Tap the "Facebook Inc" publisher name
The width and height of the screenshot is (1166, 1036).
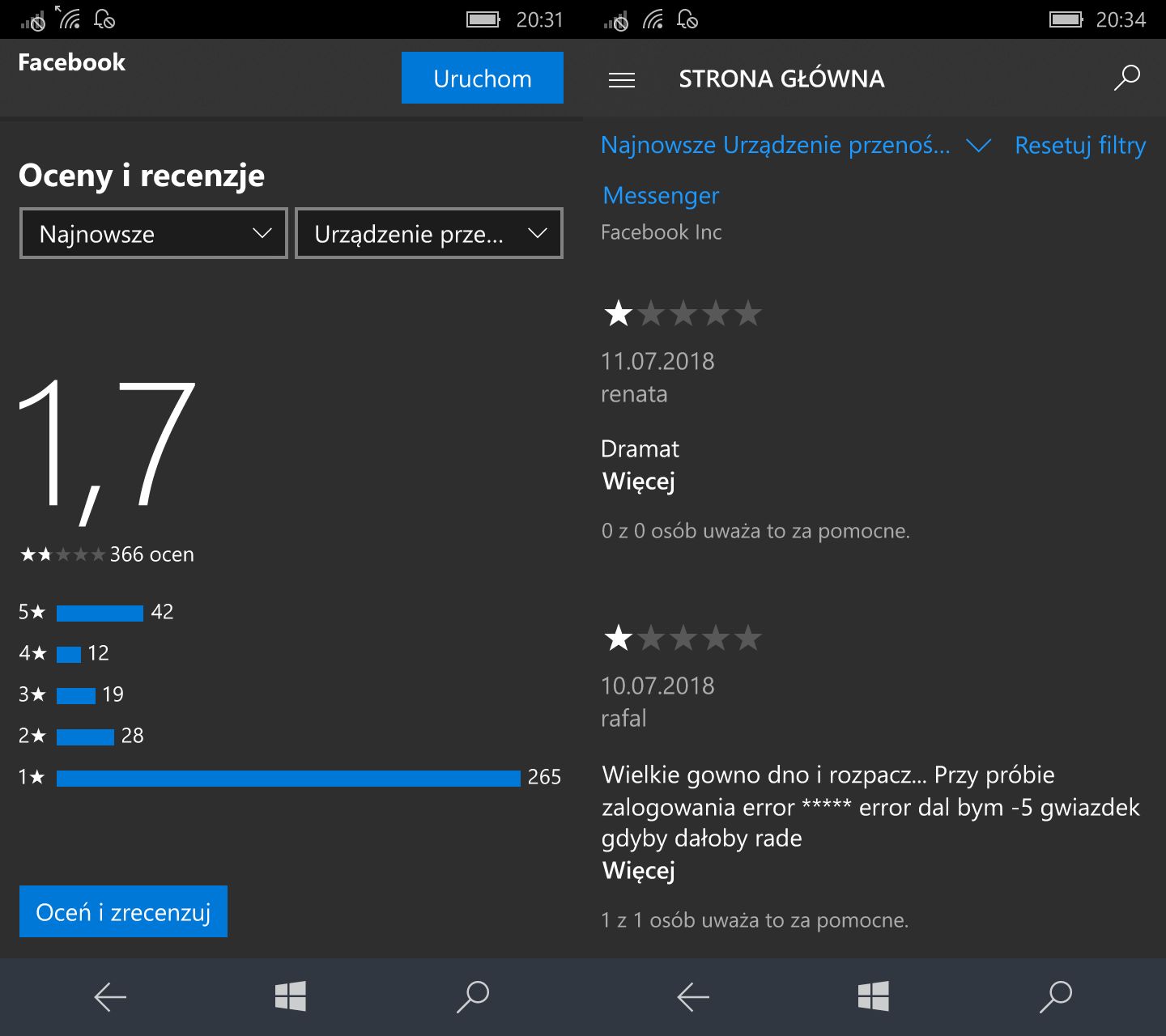[x=661, y=232]
